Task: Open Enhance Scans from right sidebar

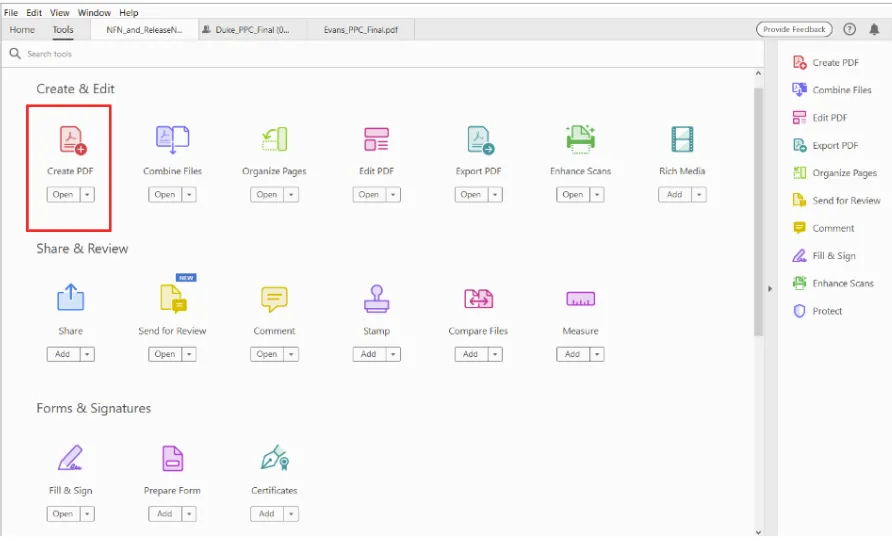Action: pos(833,283)
